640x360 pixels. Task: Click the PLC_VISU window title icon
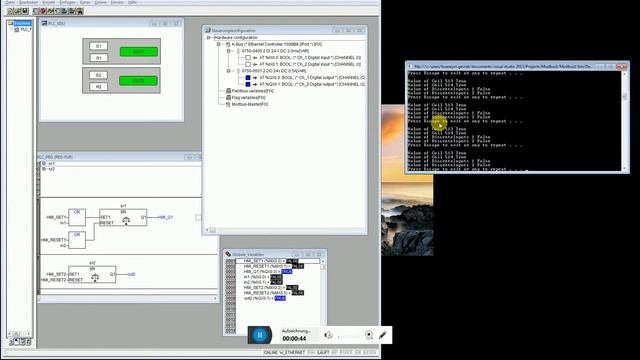tap(44, 23)
